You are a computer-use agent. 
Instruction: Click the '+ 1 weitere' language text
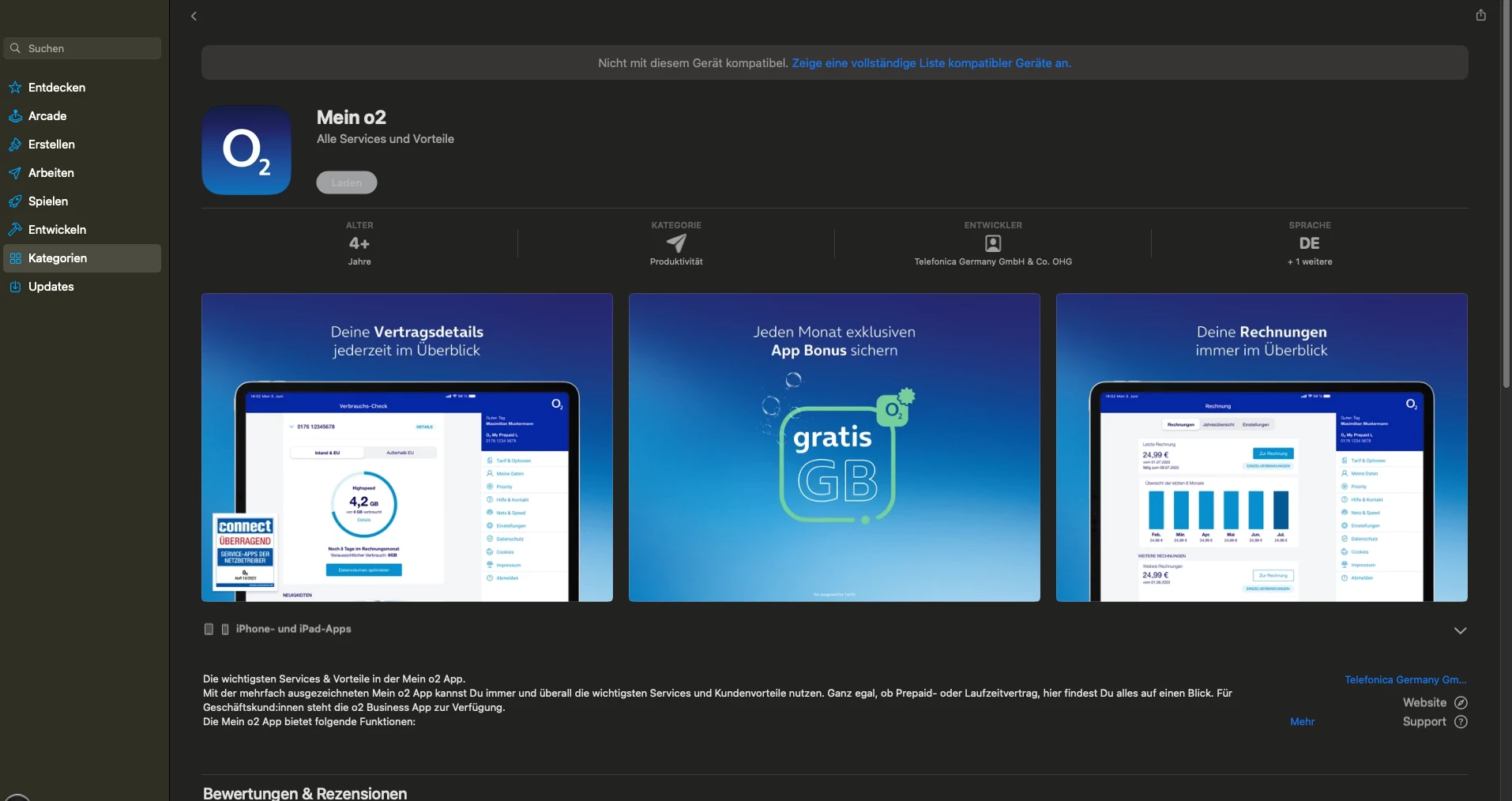tap(1310, 262)
